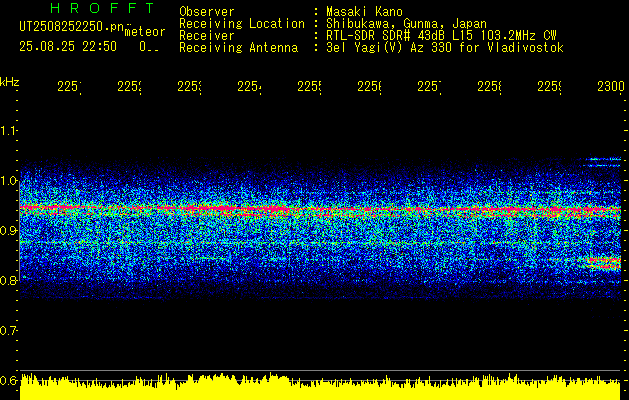Click the word meteor in the header

point(145,32)
